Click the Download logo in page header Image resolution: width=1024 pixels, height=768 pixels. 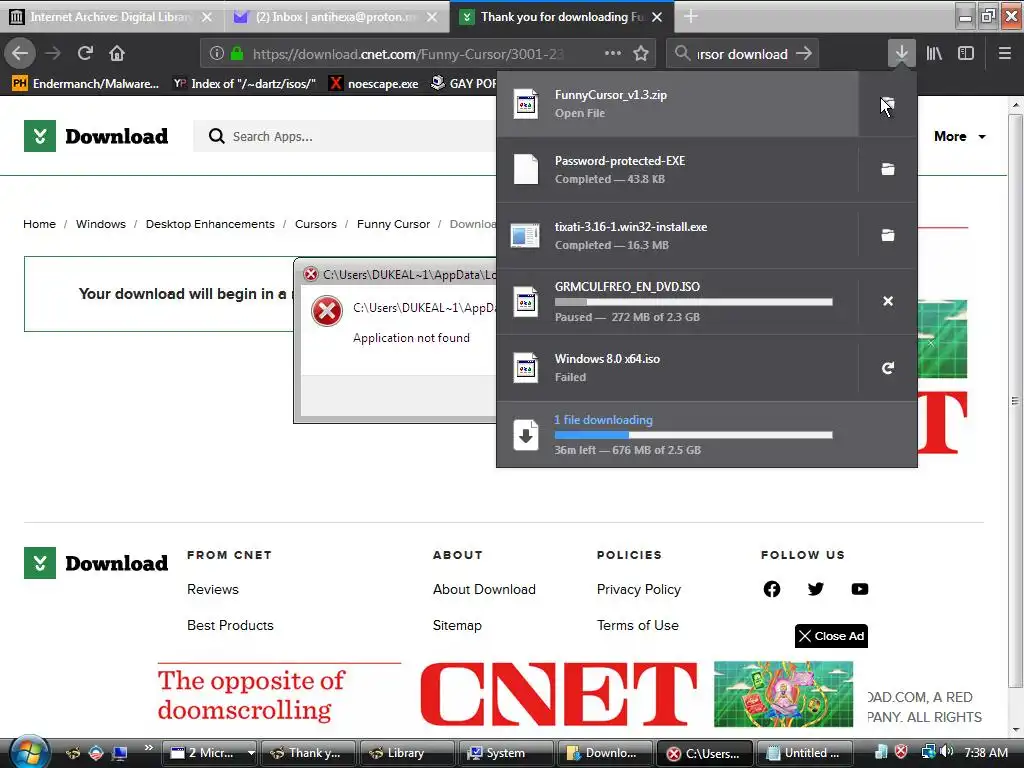(x=96, y=136)
